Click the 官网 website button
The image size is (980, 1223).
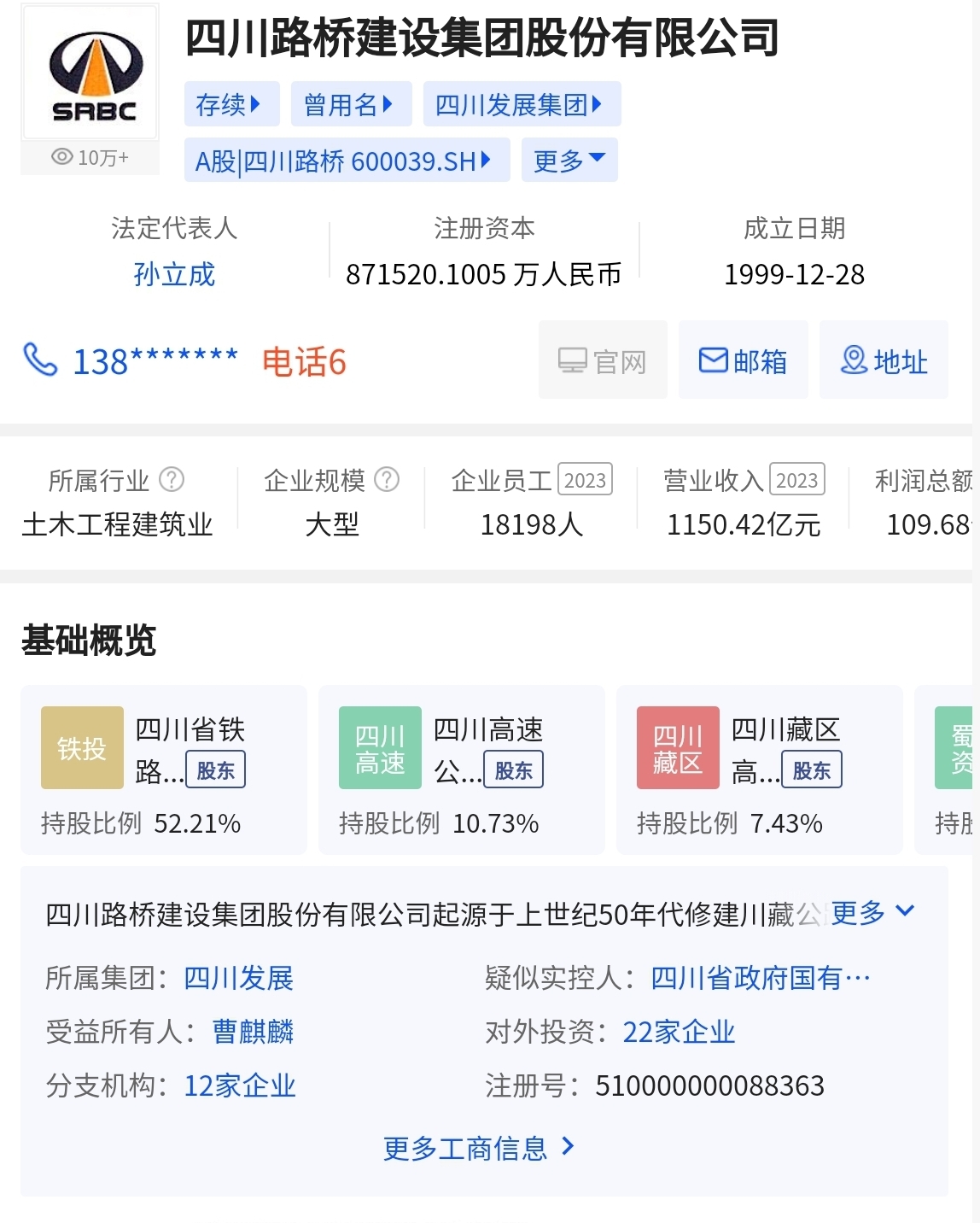point(603,360)
